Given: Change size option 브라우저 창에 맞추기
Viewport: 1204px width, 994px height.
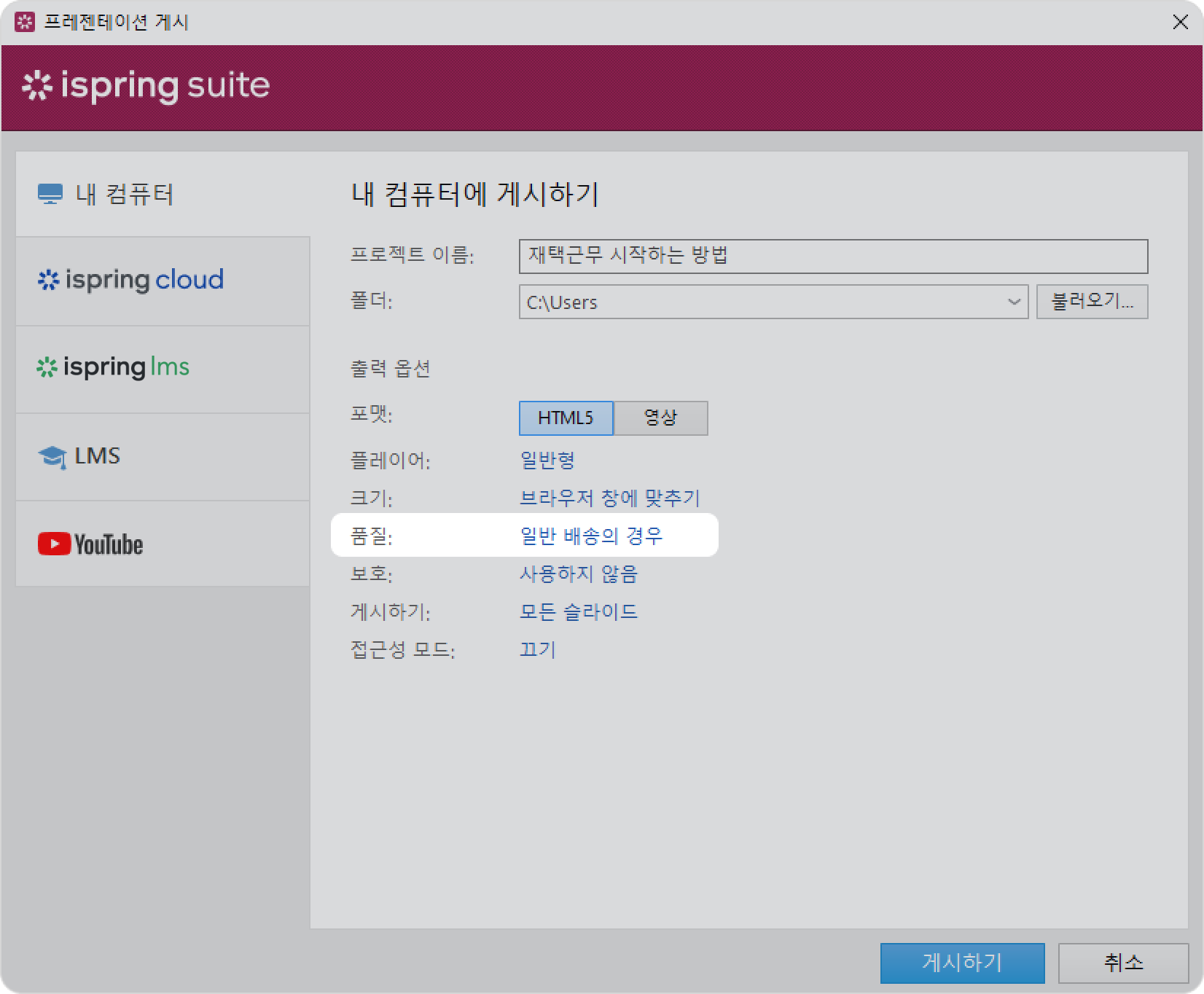Looking at the screenshot, I should [609, 498].
